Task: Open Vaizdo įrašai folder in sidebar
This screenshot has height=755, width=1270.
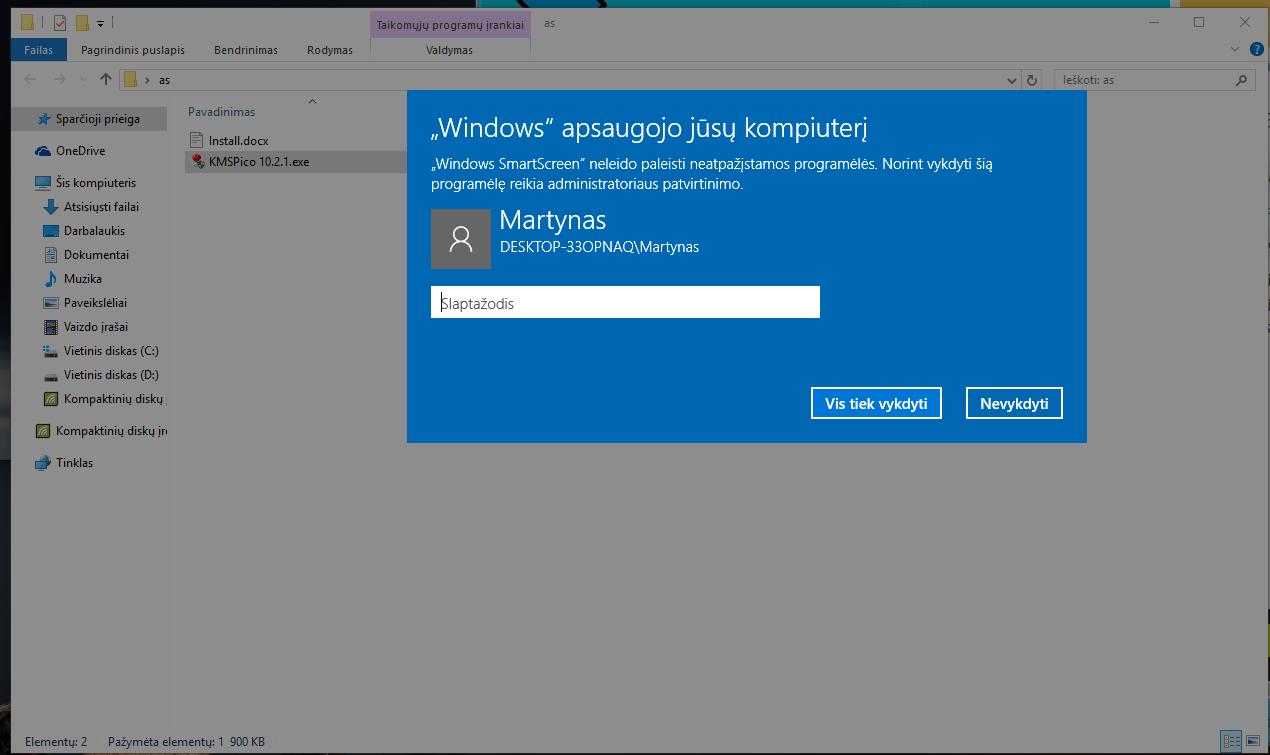Action: coord(96,327)
